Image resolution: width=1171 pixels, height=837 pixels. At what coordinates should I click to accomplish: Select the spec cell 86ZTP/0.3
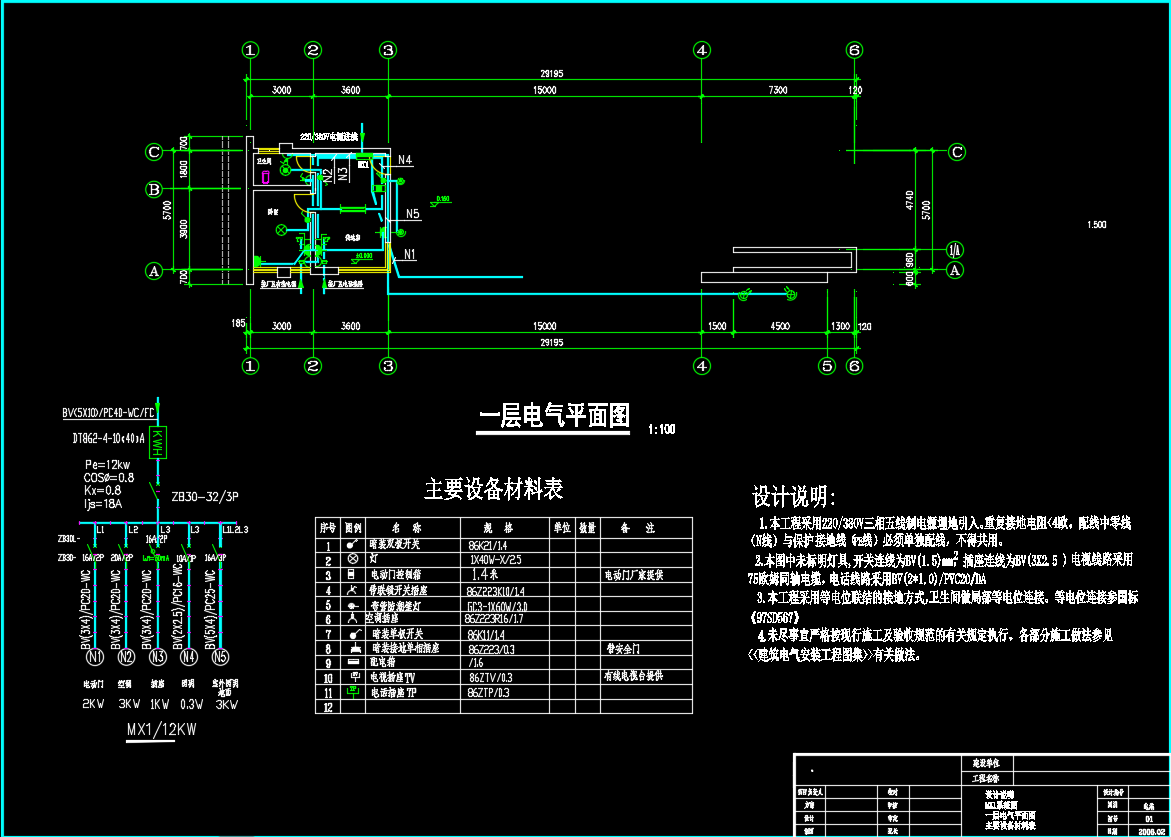pos(488,693)
